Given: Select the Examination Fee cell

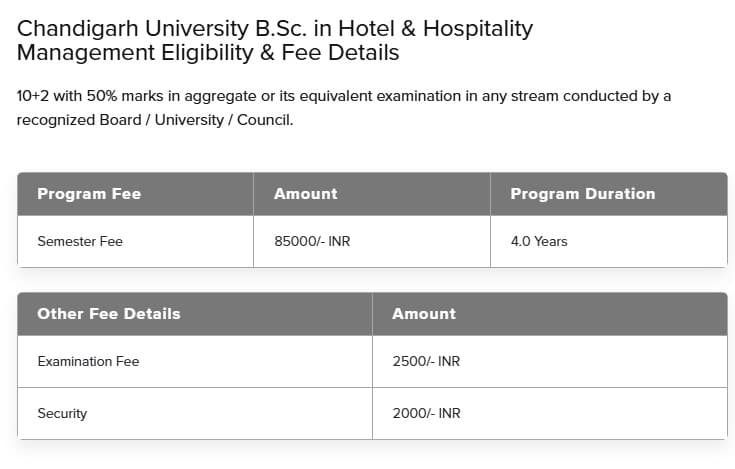Looking at the screenshot, I should tap(88, 361).
